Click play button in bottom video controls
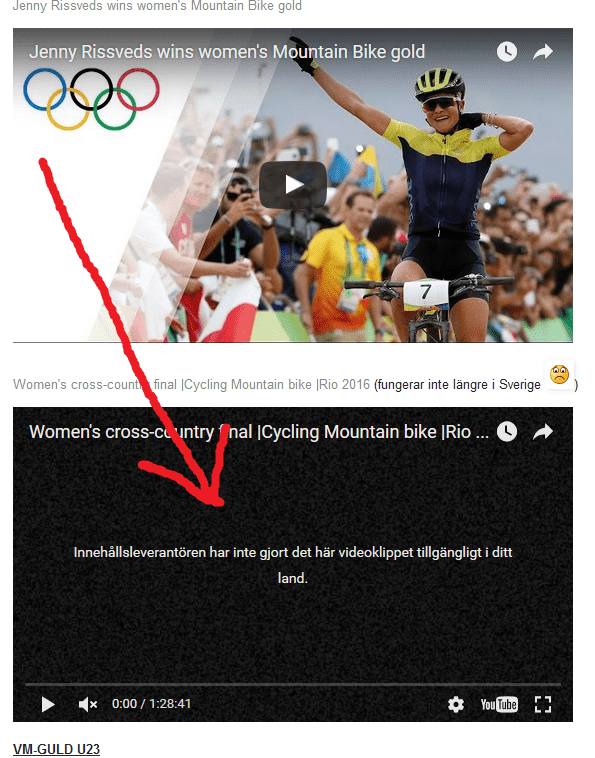Image resolution: width=595 pixels, height=758 pixels. 48,704
